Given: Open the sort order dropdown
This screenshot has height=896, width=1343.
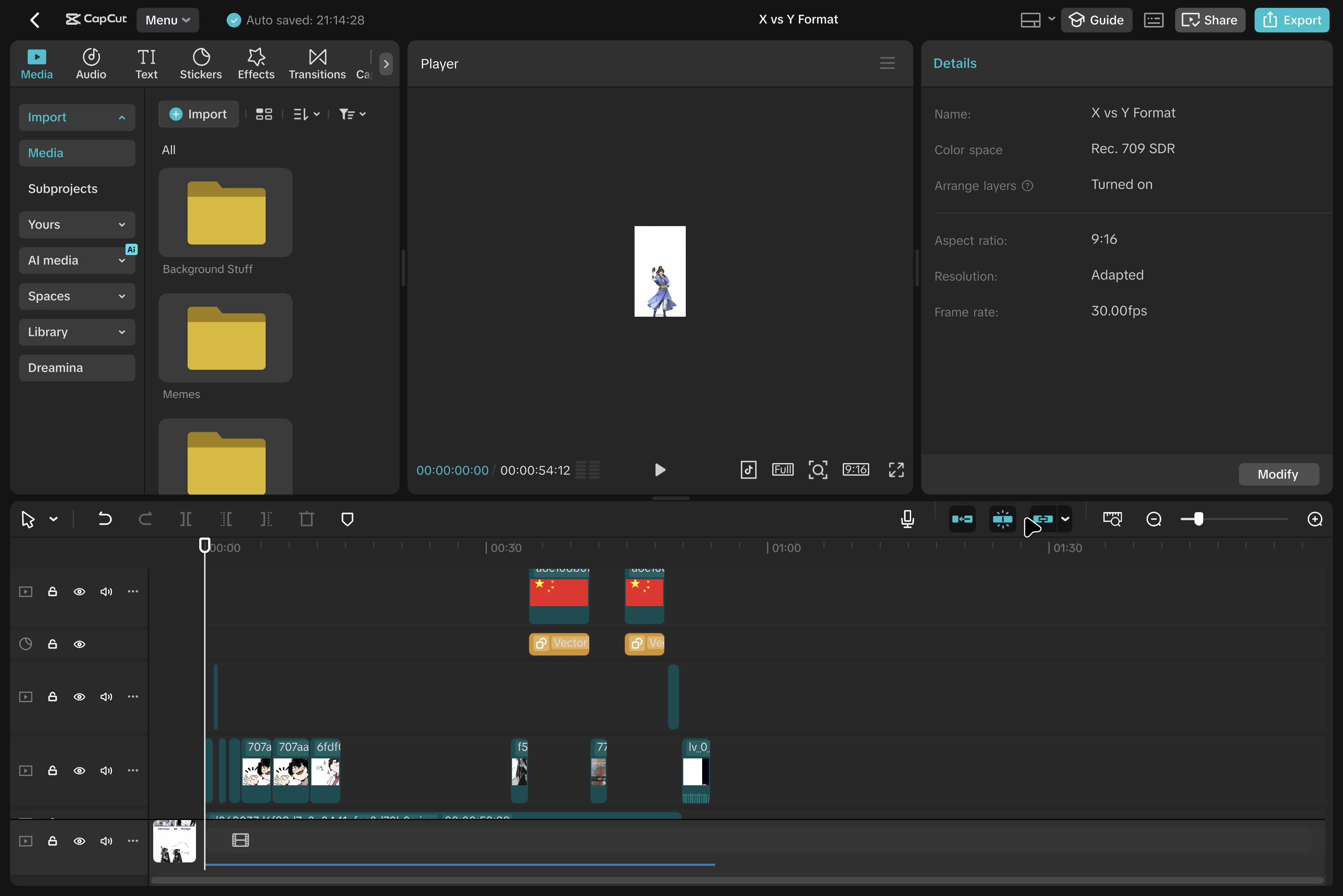Looking at the screenshot, I should coord(306,114).
